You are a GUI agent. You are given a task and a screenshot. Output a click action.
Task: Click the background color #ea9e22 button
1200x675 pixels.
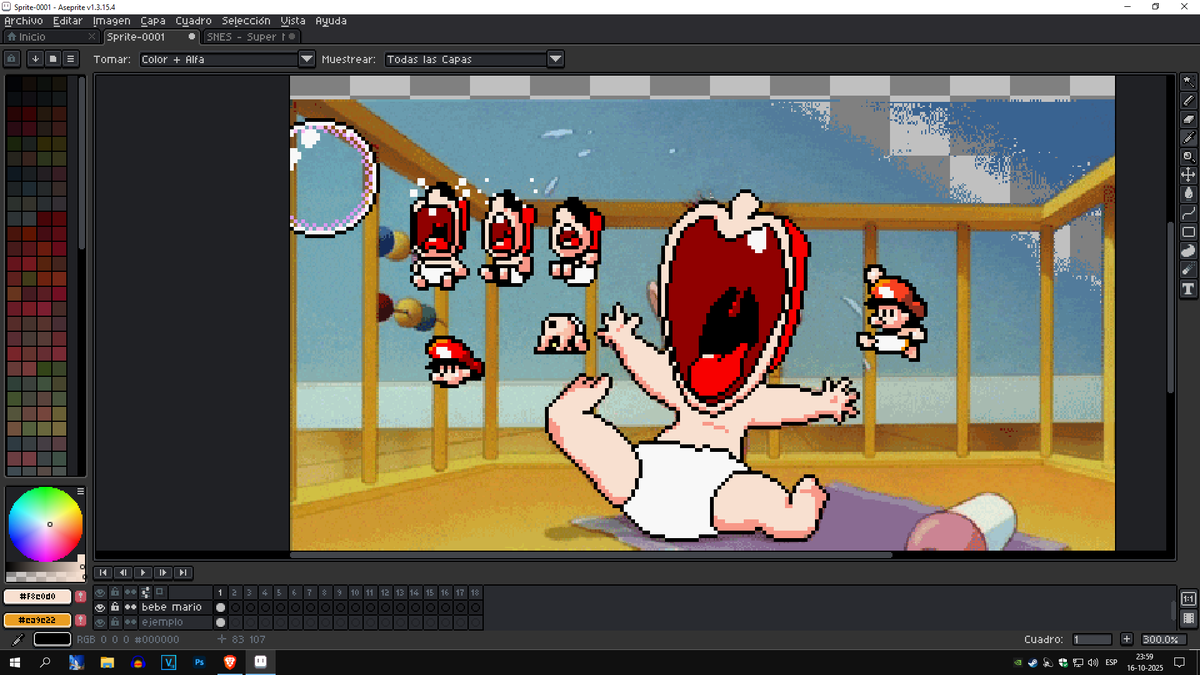38,620
